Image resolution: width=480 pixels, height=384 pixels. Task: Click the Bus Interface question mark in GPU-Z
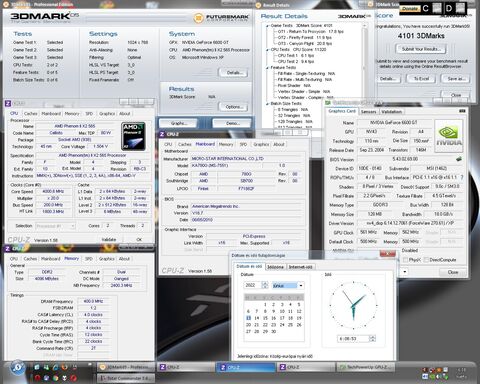point(462,177)
